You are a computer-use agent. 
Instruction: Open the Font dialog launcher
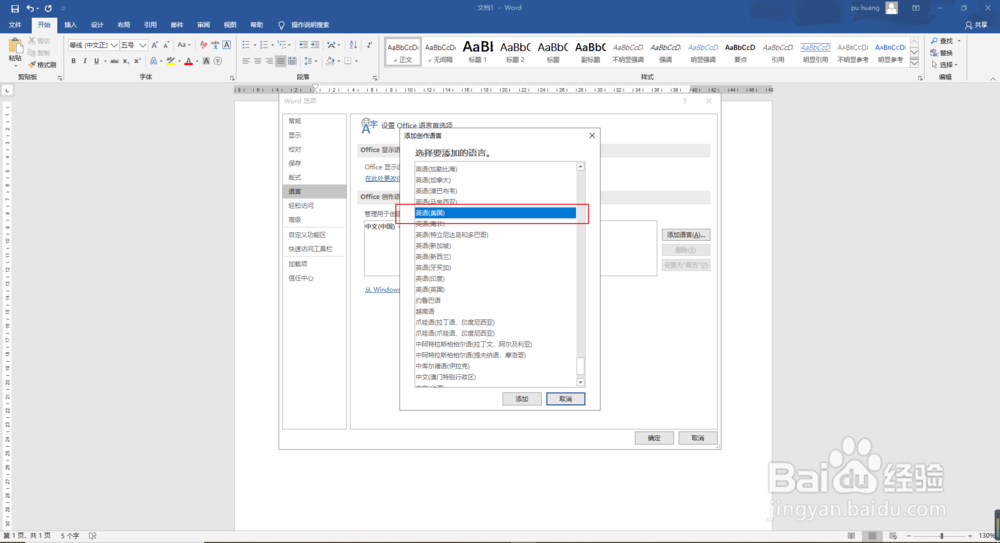(232, 78)
